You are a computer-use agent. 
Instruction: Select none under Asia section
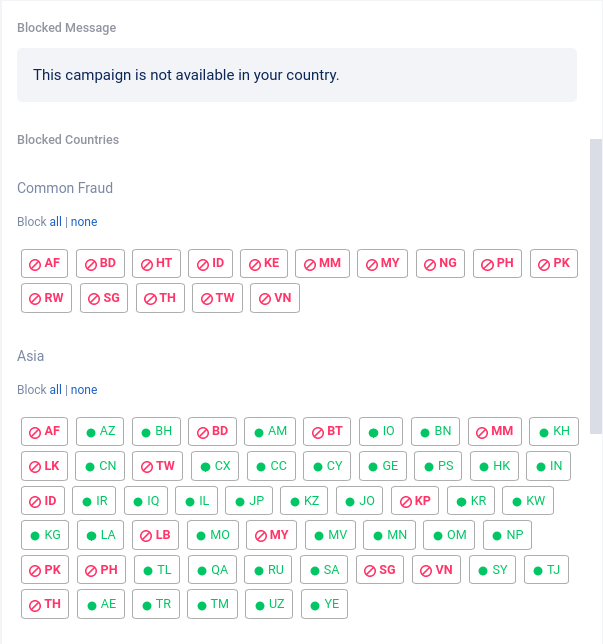[84, 390]
